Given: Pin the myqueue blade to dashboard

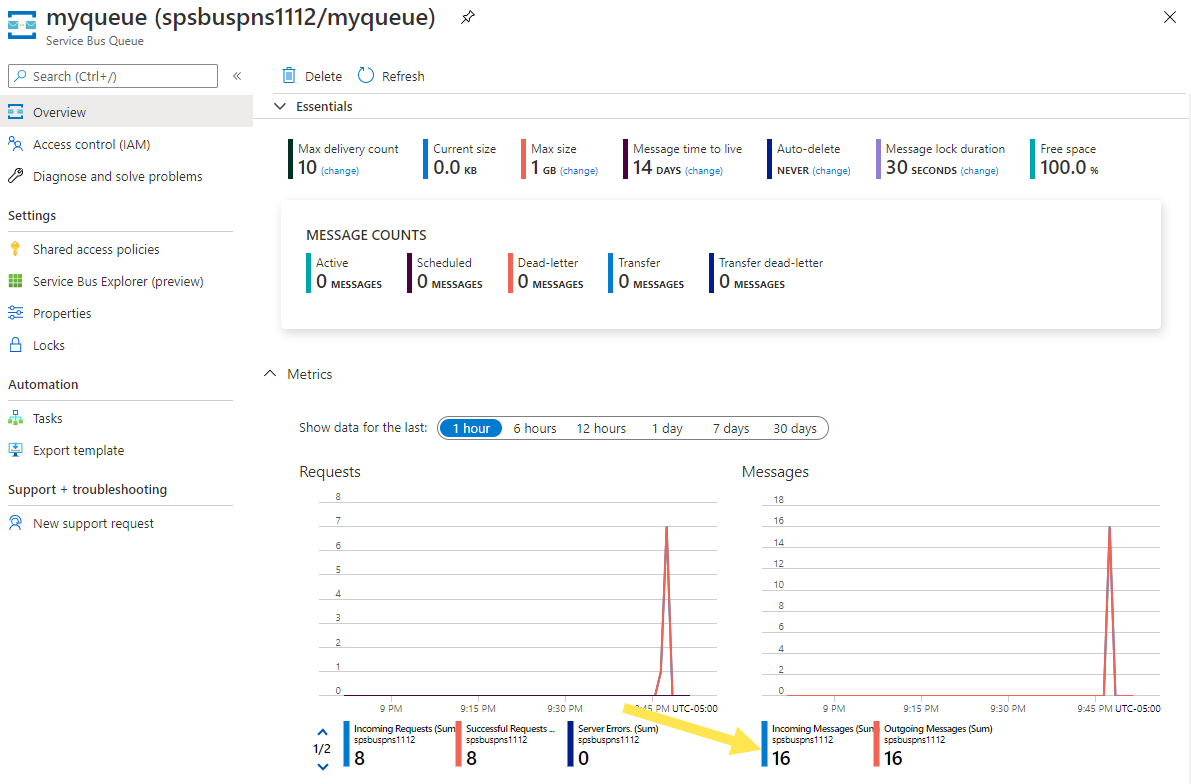Looking at the screenshot, I should pos(468,17).
